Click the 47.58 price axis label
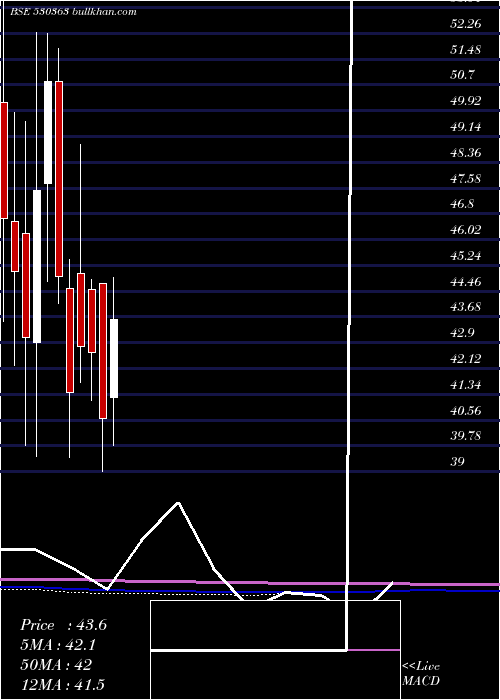This screenshot has height=700, width=500. coord(466,179)
